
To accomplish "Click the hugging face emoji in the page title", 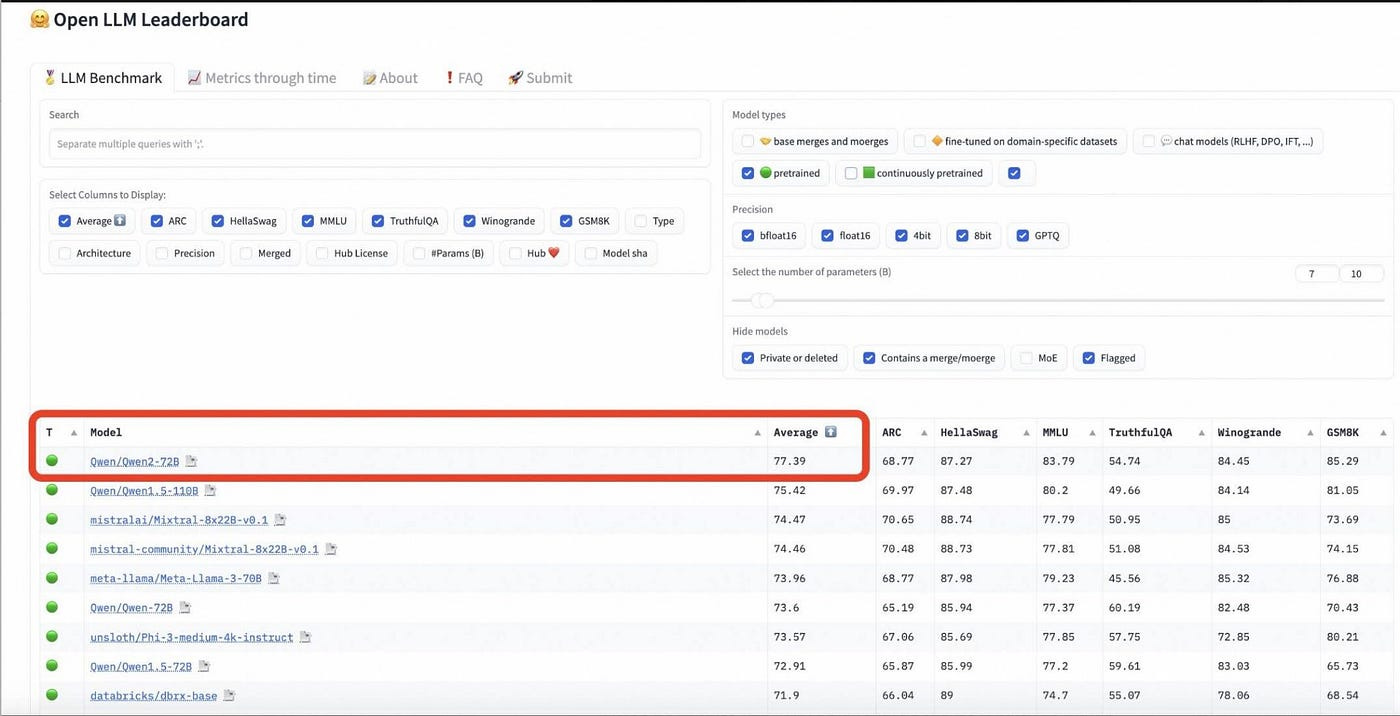I will pos(40,19).
